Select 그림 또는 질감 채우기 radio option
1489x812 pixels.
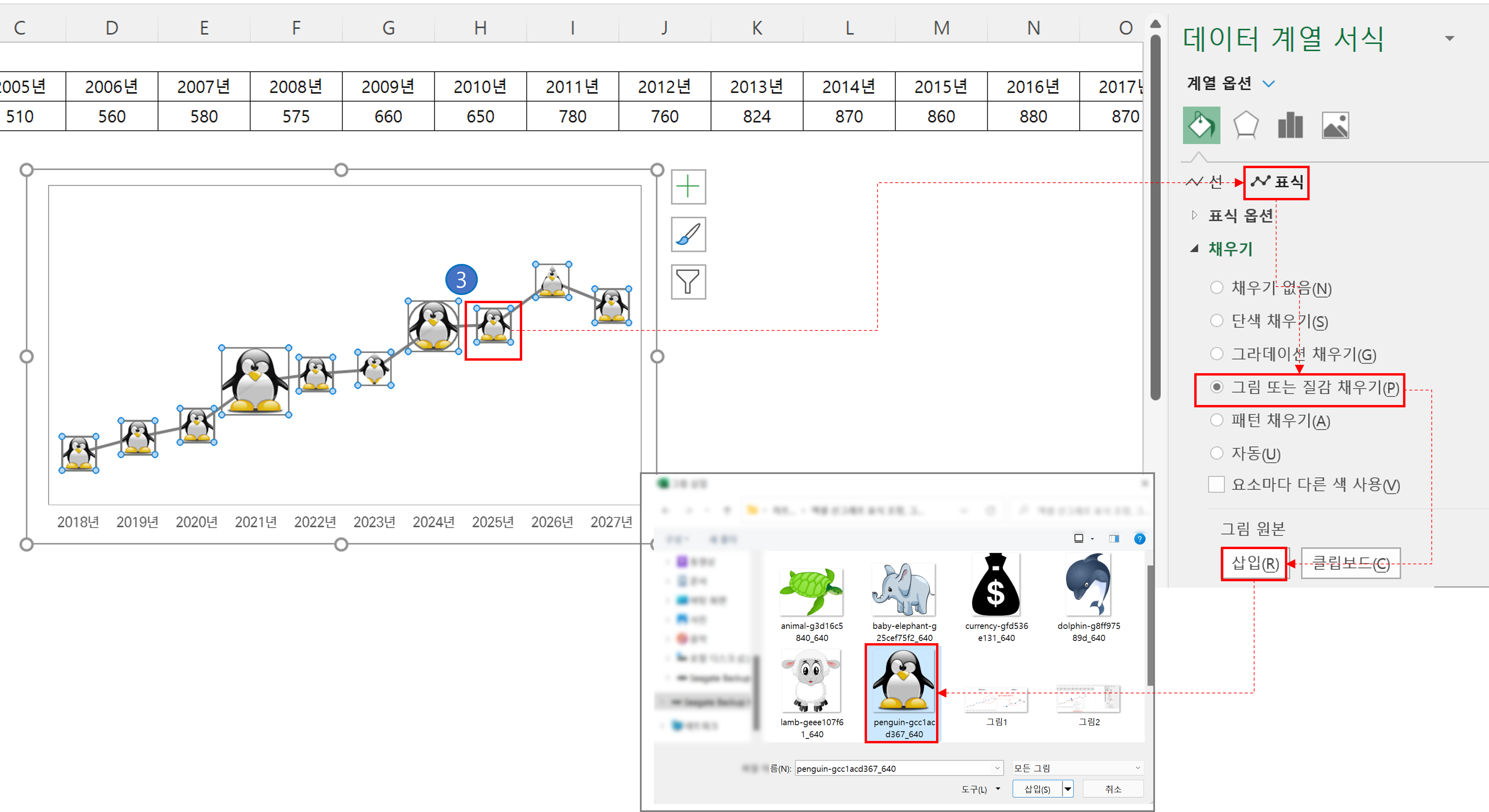pos(1217,387)
